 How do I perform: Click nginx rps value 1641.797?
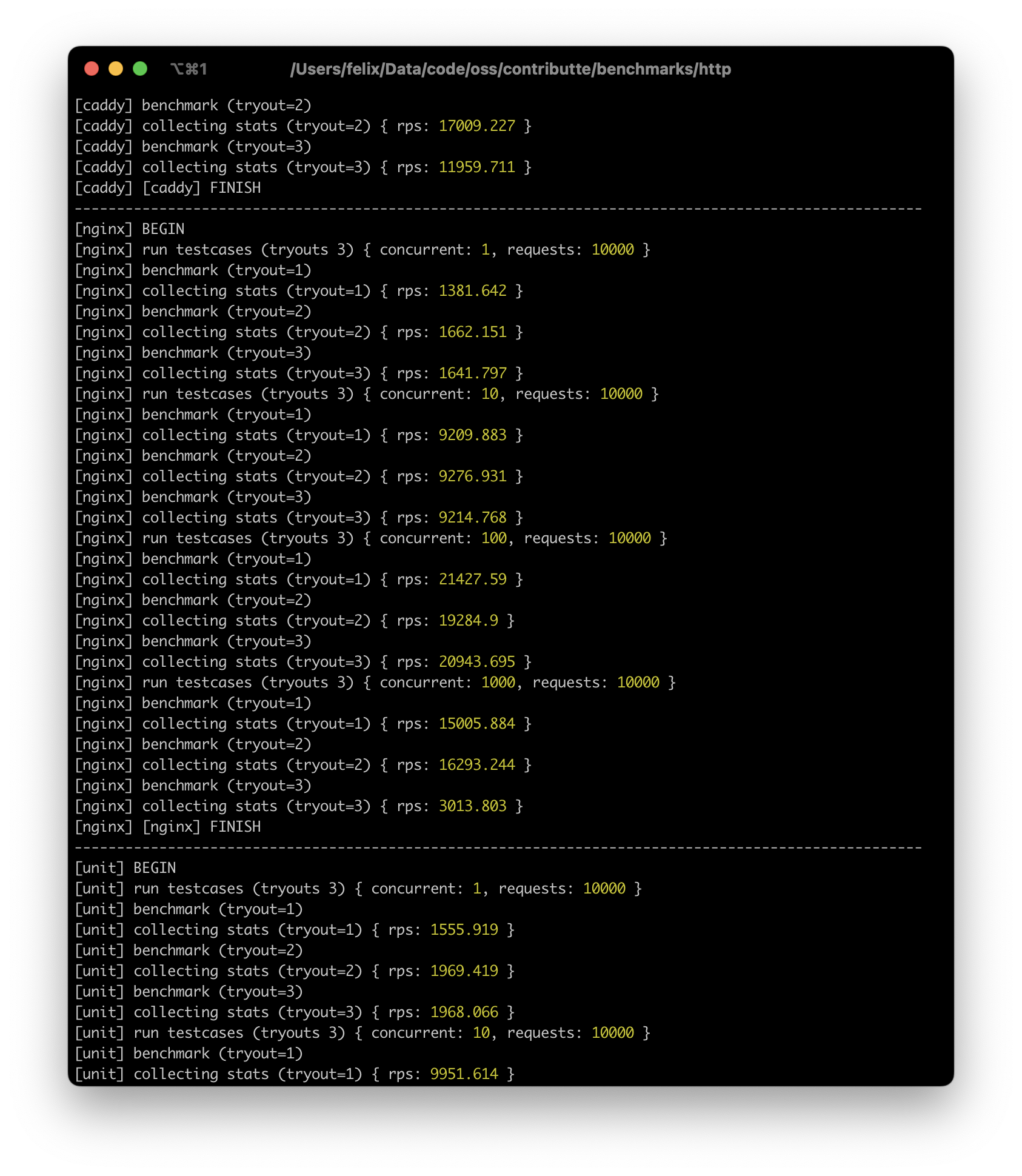(472, 373)
